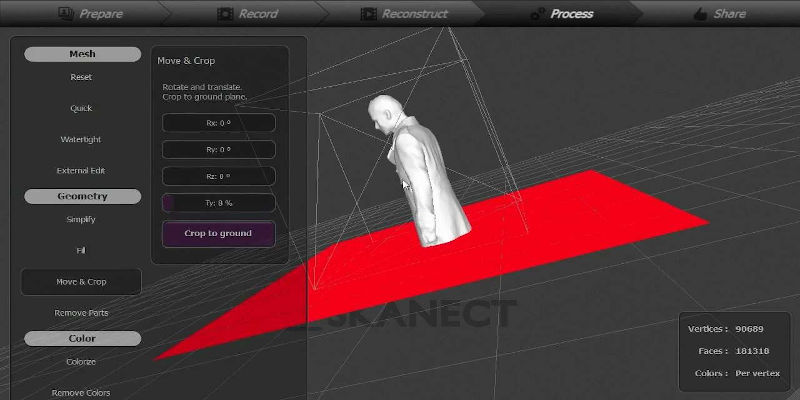Screen dimensions: 800x400
Task: Select the Fill geometry option
Action: (x=81, y=250)
